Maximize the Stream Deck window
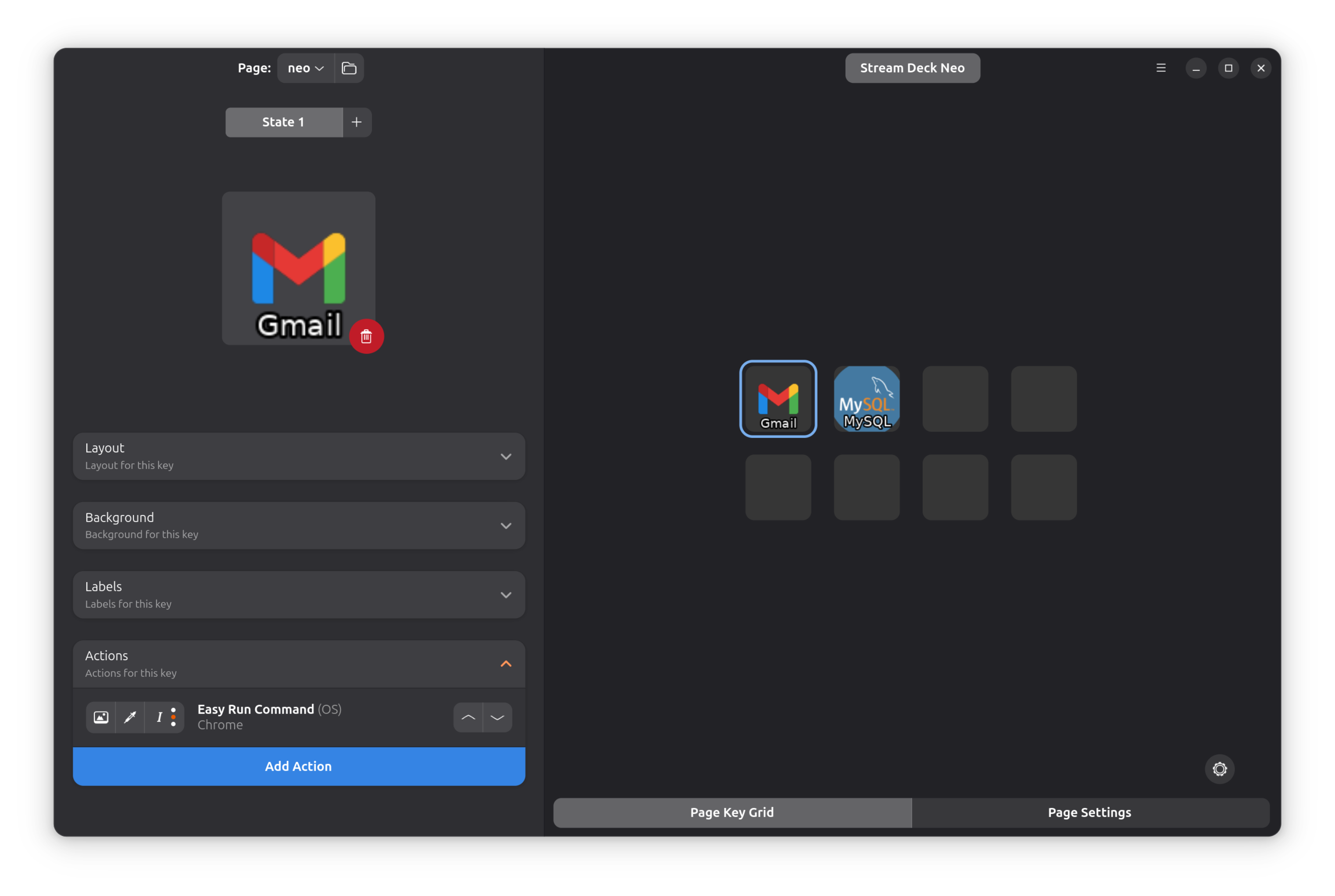The image size is (1335, 896). pos(1228,68)
